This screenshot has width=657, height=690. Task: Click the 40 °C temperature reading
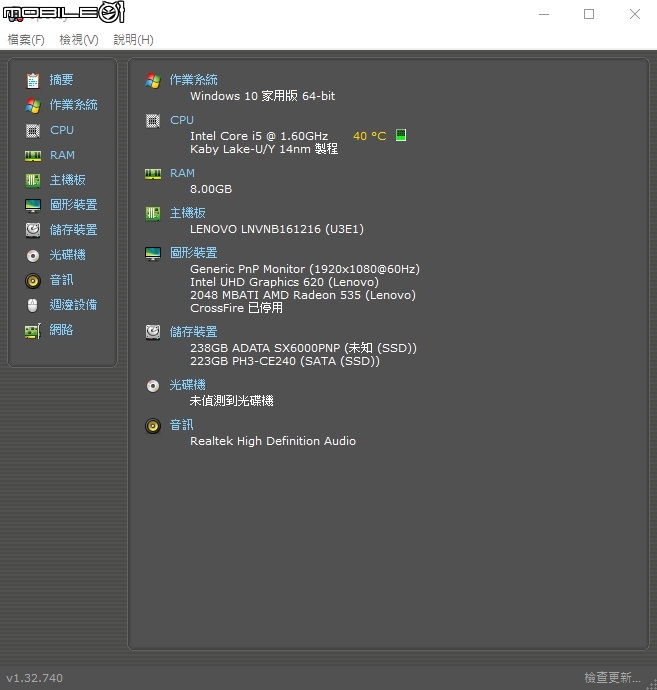pyautogui.click(x=370, y=136)
